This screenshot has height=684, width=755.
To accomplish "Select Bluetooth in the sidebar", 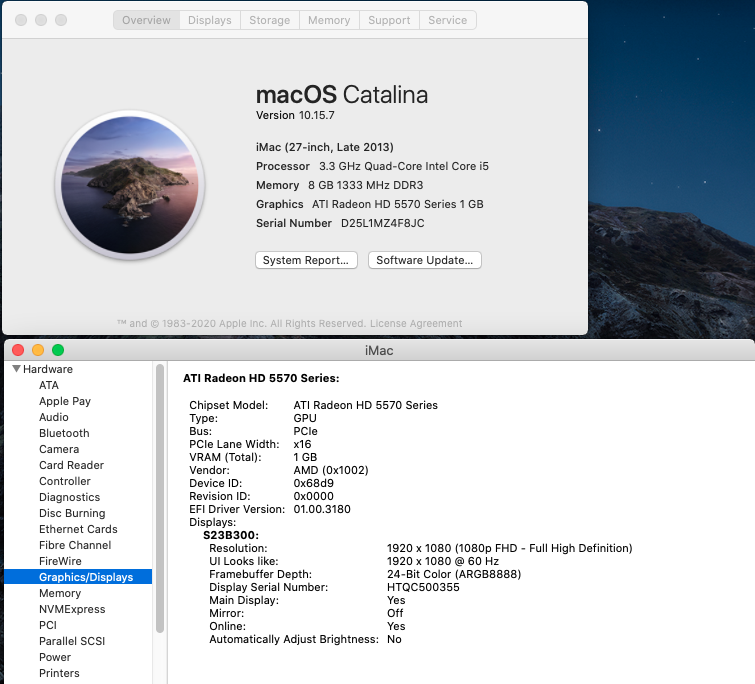I will (x=64, y=433).
